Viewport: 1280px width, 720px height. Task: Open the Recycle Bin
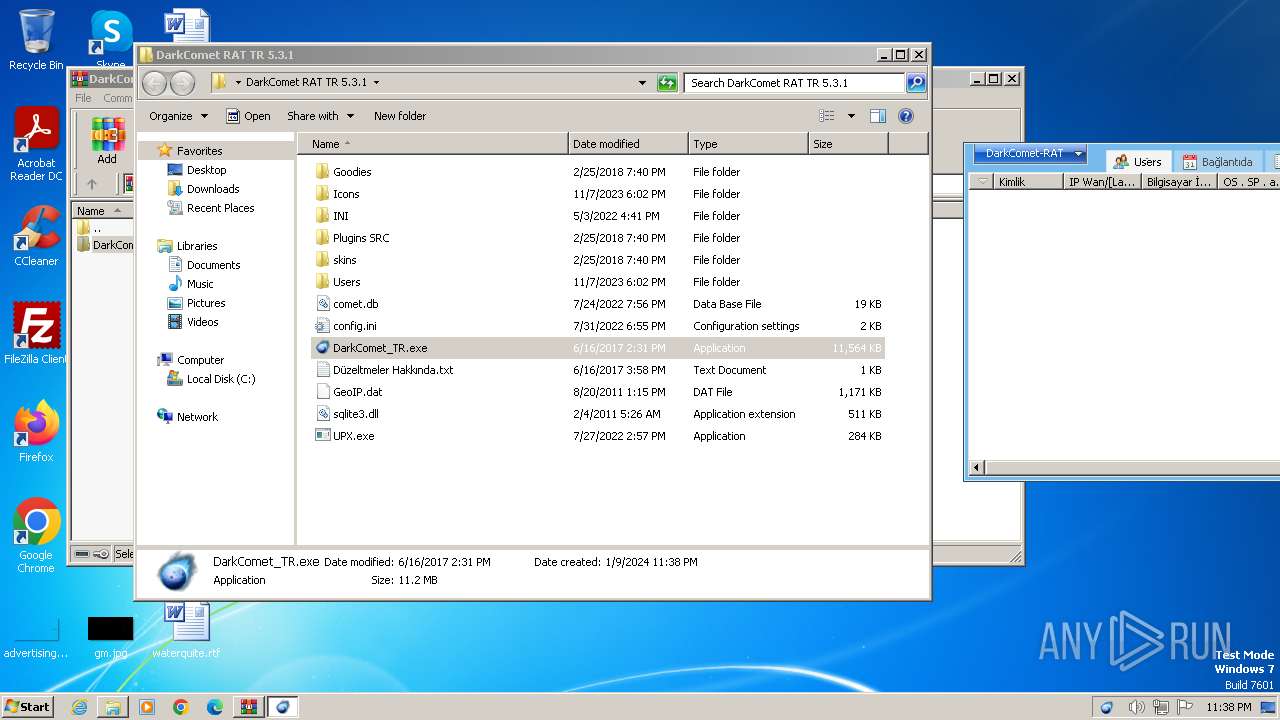[x=36, y=40]
